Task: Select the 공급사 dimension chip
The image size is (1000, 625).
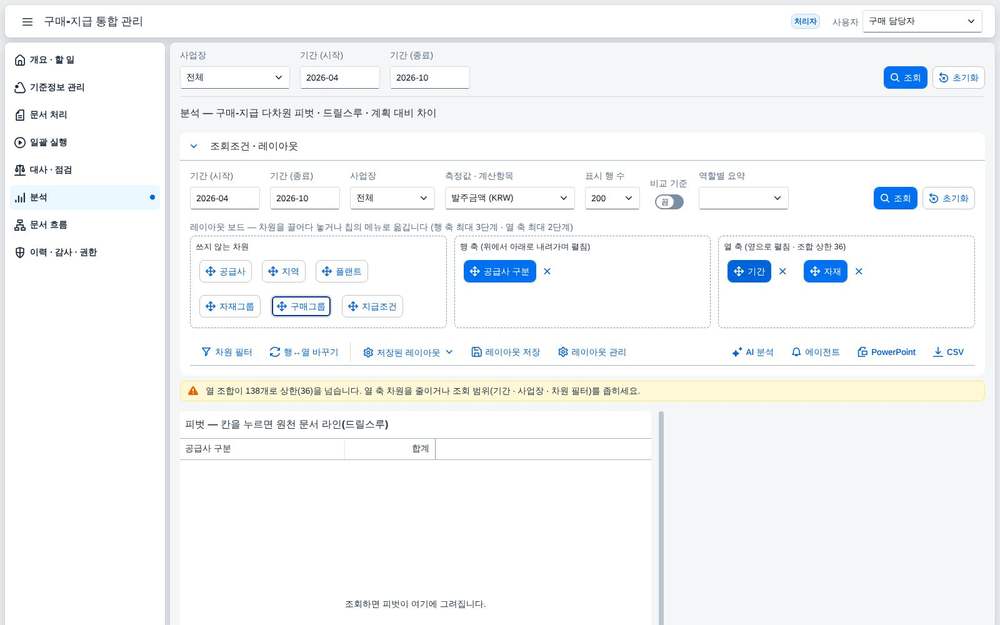Action: pos(225,271)
